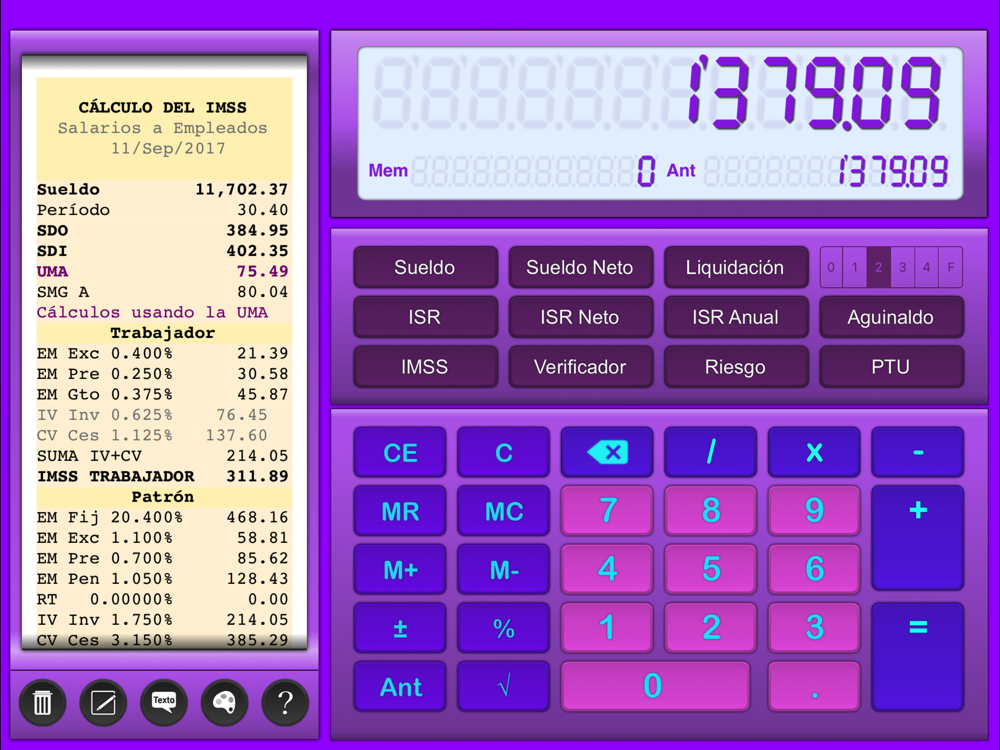This screenshot has height=750, width=1000.
Task: Tap the multiply x key
Action: point(814,452)
